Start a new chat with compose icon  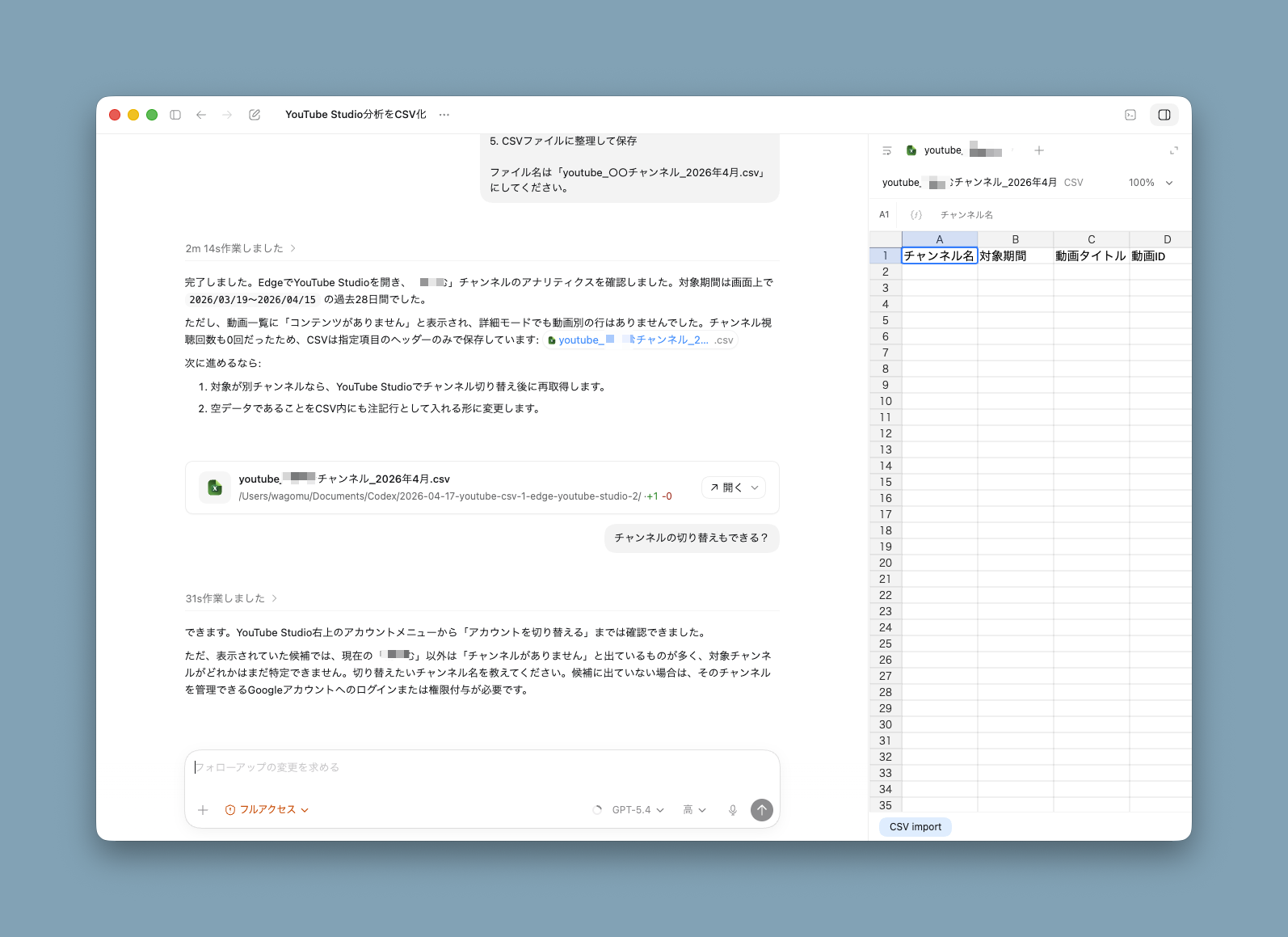click(255, 115)
